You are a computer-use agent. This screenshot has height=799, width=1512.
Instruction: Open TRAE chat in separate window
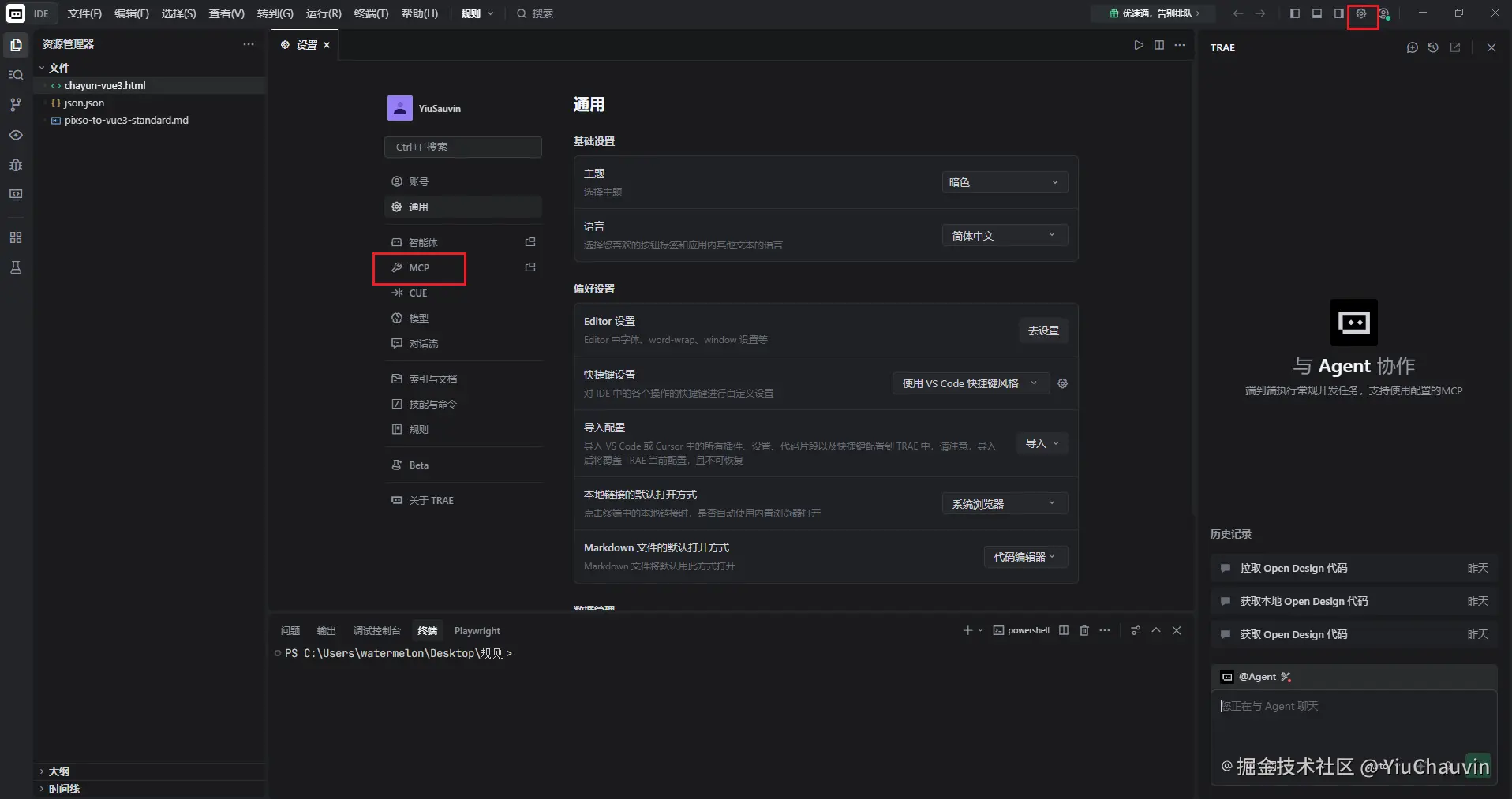pyautogui.click(x=1455, y=47)
